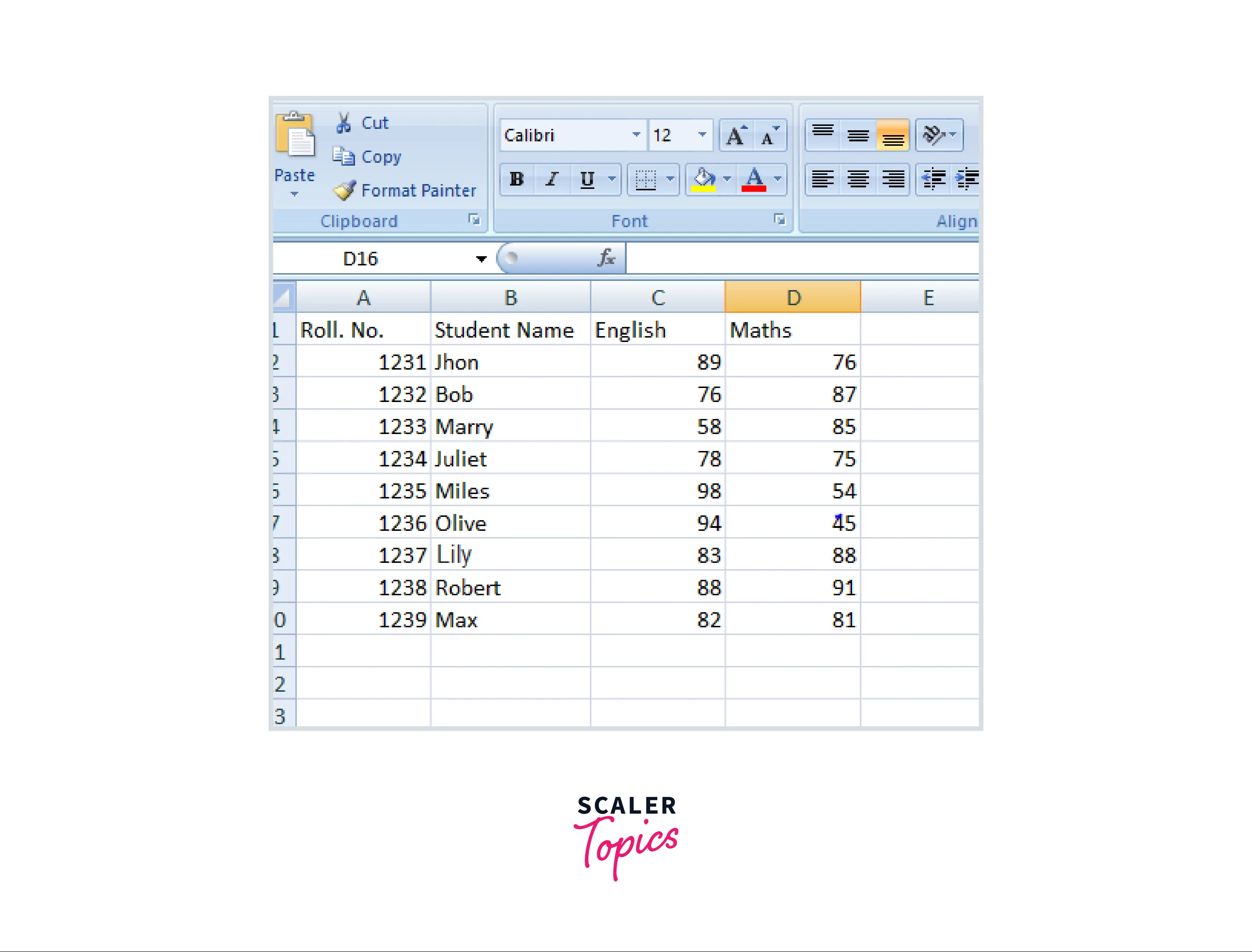Viewport: 1252px width, 952px height.
Task: Open the cell reference dropdown D16
Action: tap(480, 259)
